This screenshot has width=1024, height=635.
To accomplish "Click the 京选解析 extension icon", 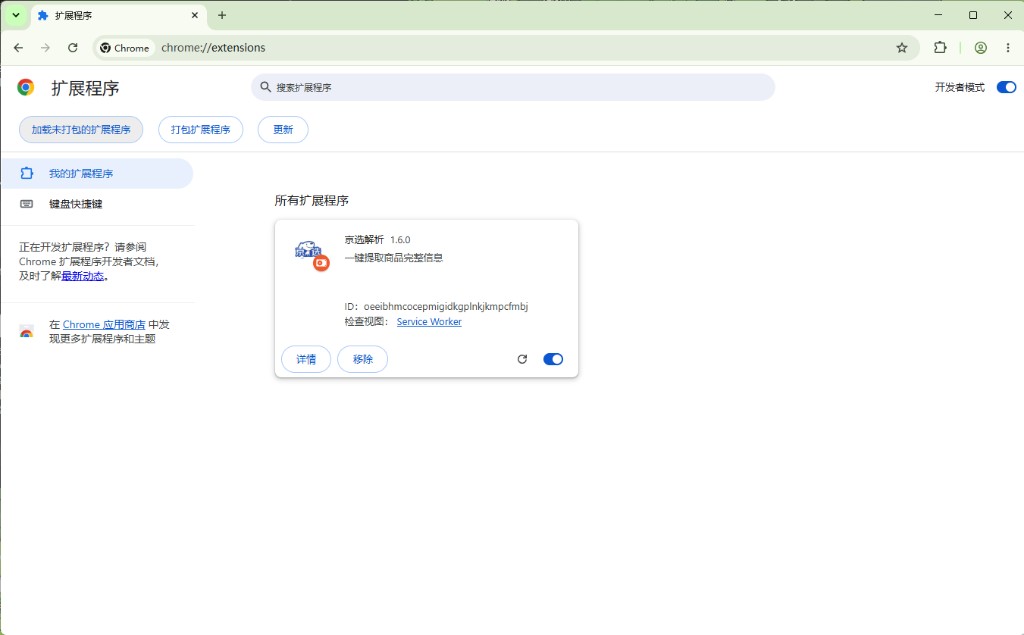I will (x=312, y=254).
